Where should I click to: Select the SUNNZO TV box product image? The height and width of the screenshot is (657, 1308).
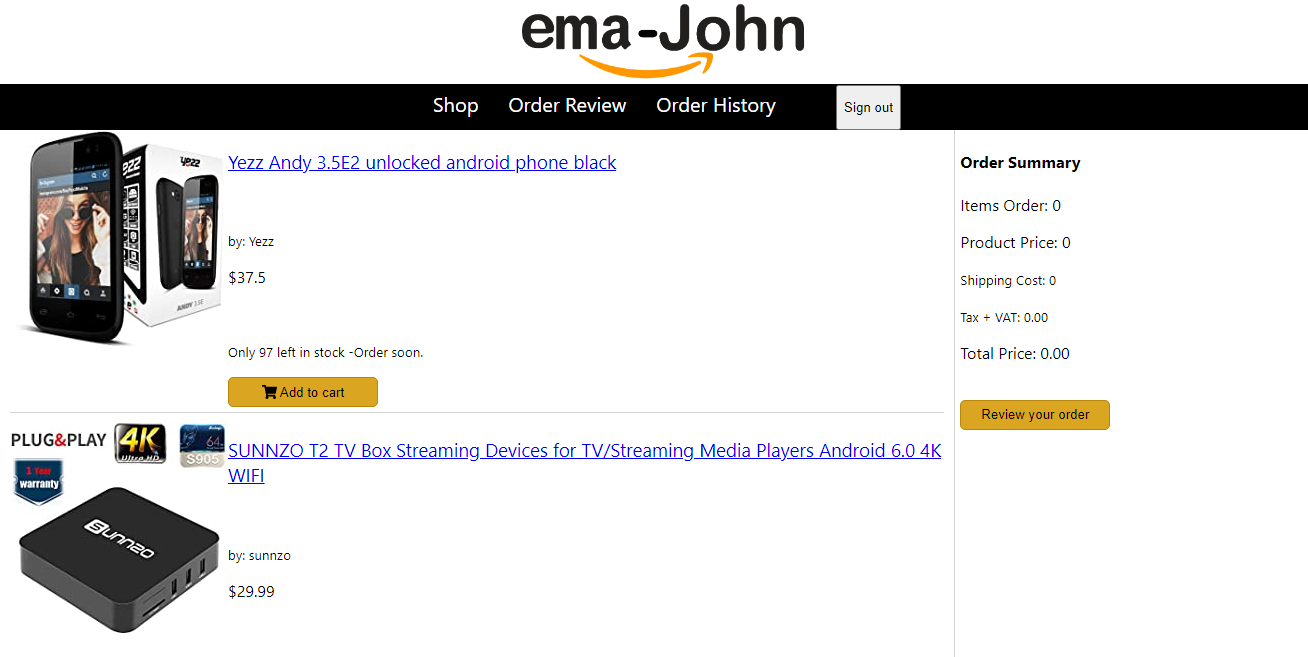pyautogui.click(x=118, y=526)
